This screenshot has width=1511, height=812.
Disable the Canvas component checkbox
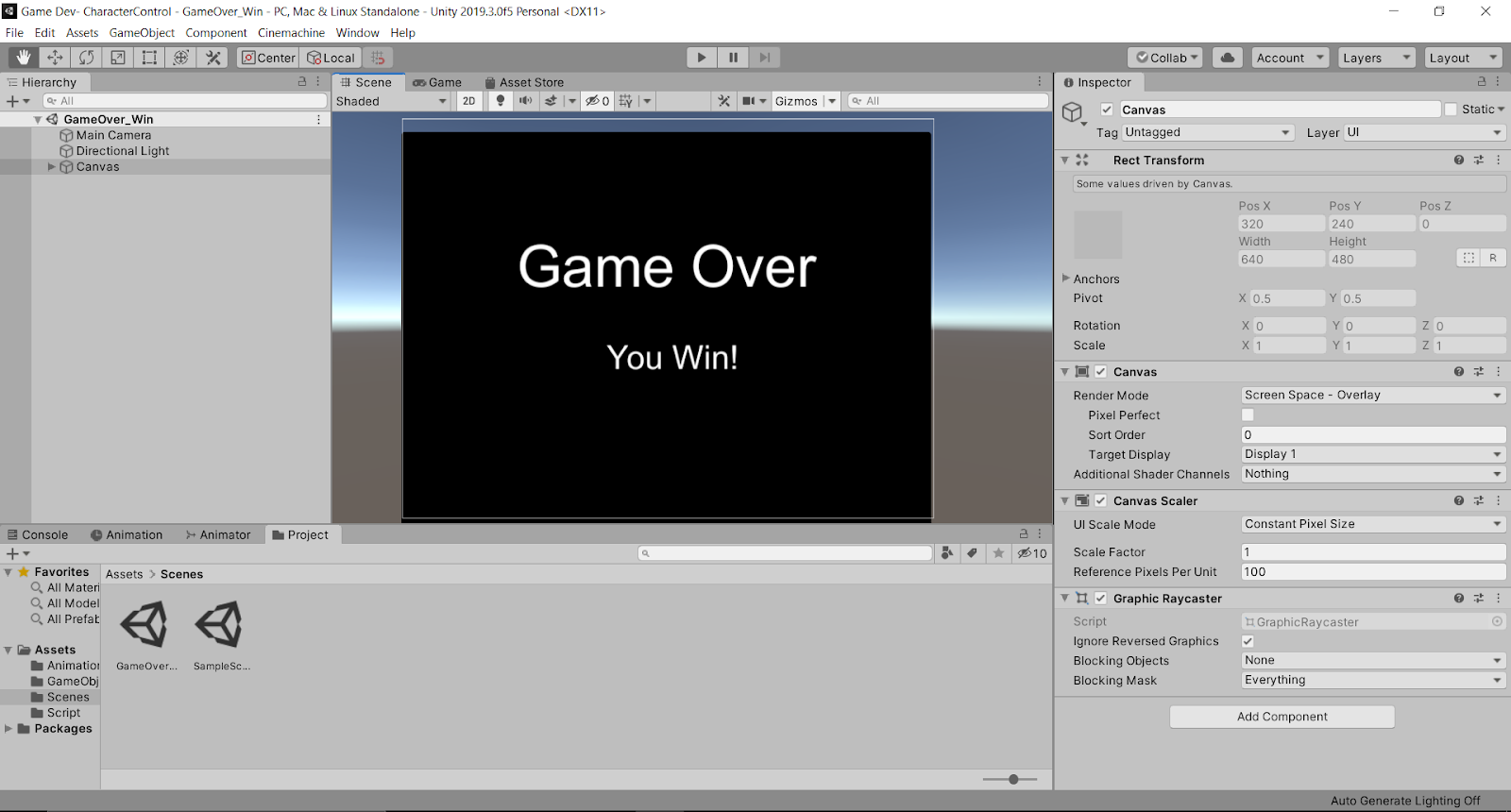1101,372
